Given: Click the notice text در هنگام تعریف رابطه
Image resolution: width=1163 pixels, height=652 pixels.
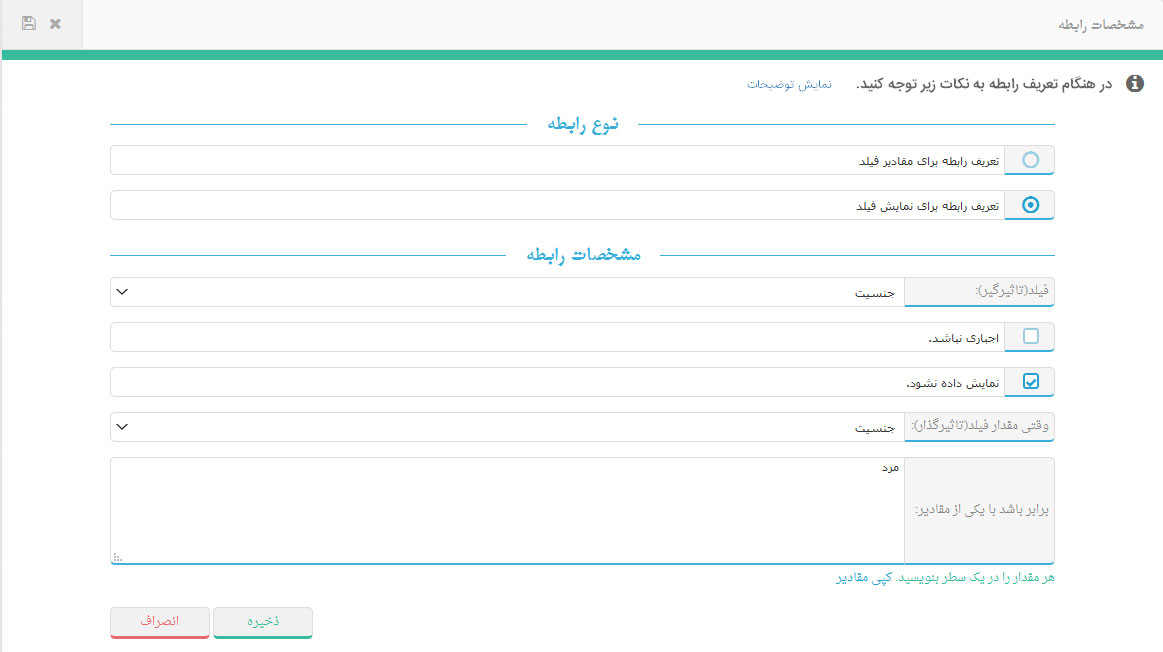Looking at the screenshot, I should 984,84.
